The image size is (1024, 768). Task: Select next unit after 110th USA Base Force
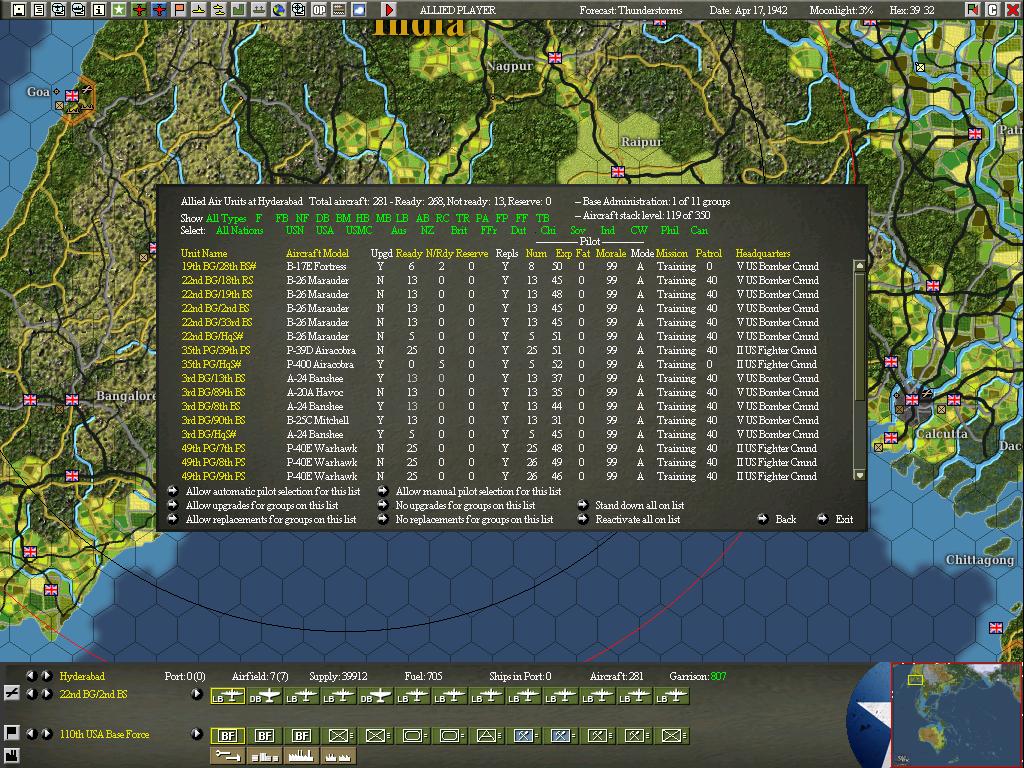point(46,733)
